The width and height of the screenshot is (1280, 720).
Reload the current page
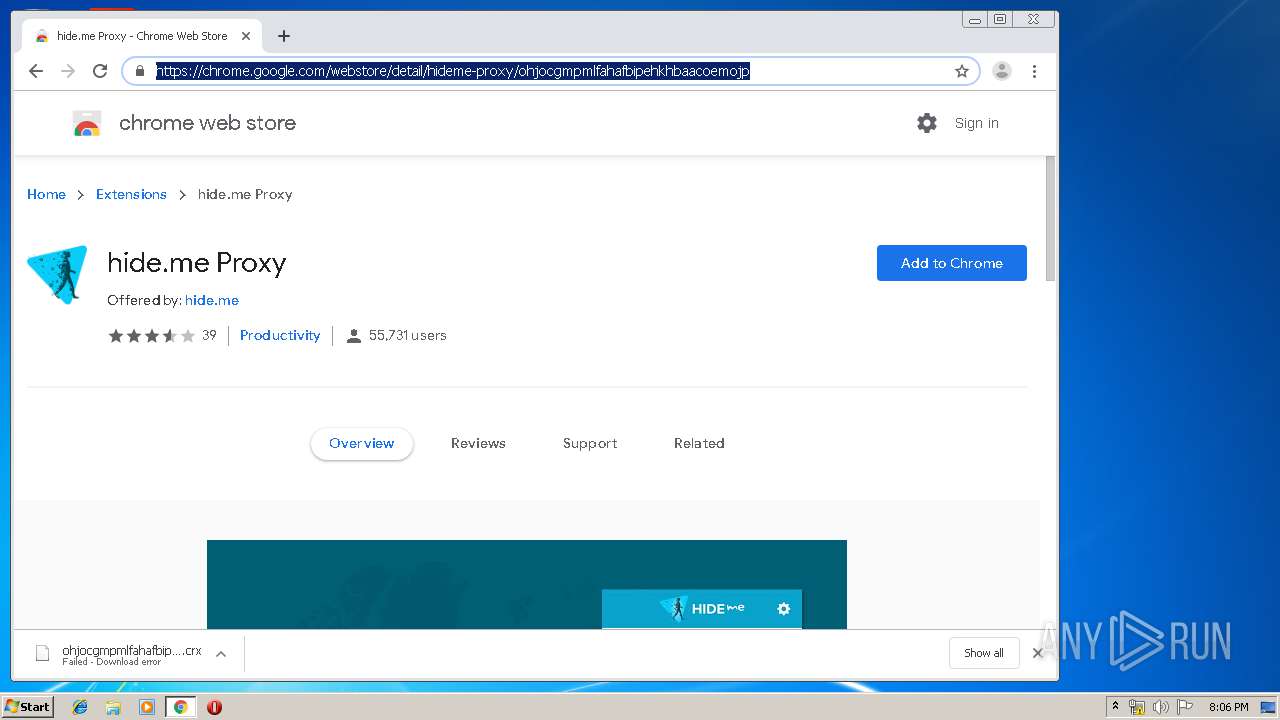100,71
